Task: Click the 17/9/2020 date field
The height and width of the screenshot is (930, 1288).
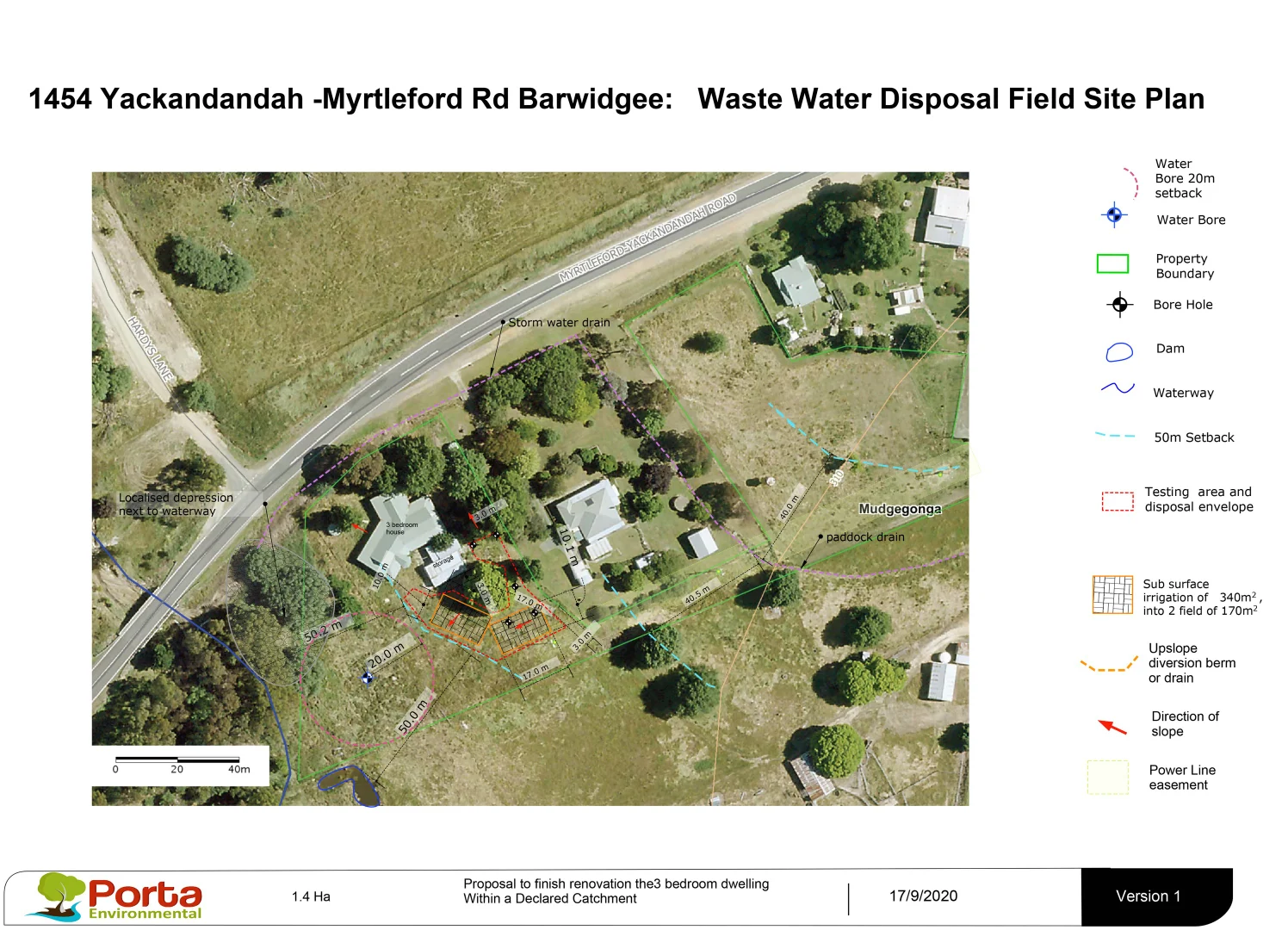Action: tap(923, 896)
